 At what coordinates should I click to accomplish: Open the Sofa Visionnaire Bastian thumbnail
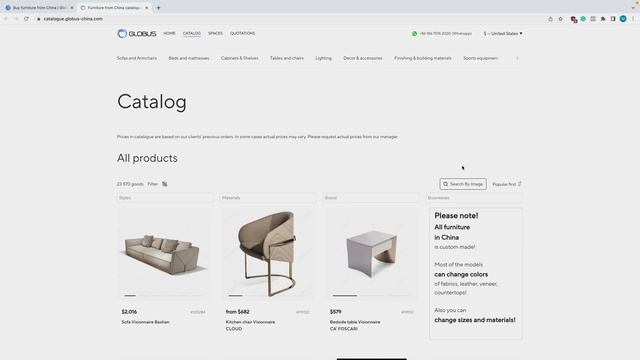point(163,253)
